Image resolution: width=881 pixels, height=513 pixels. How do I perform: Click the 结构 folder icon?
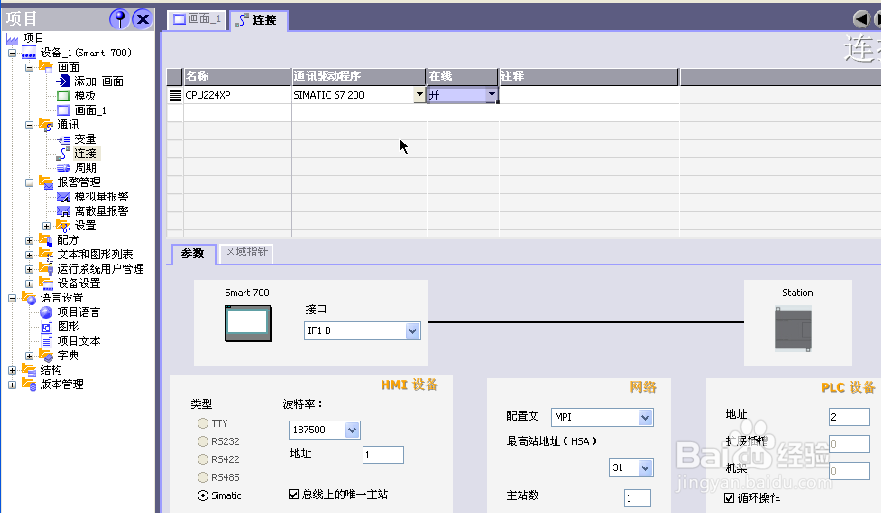point(29,370)
